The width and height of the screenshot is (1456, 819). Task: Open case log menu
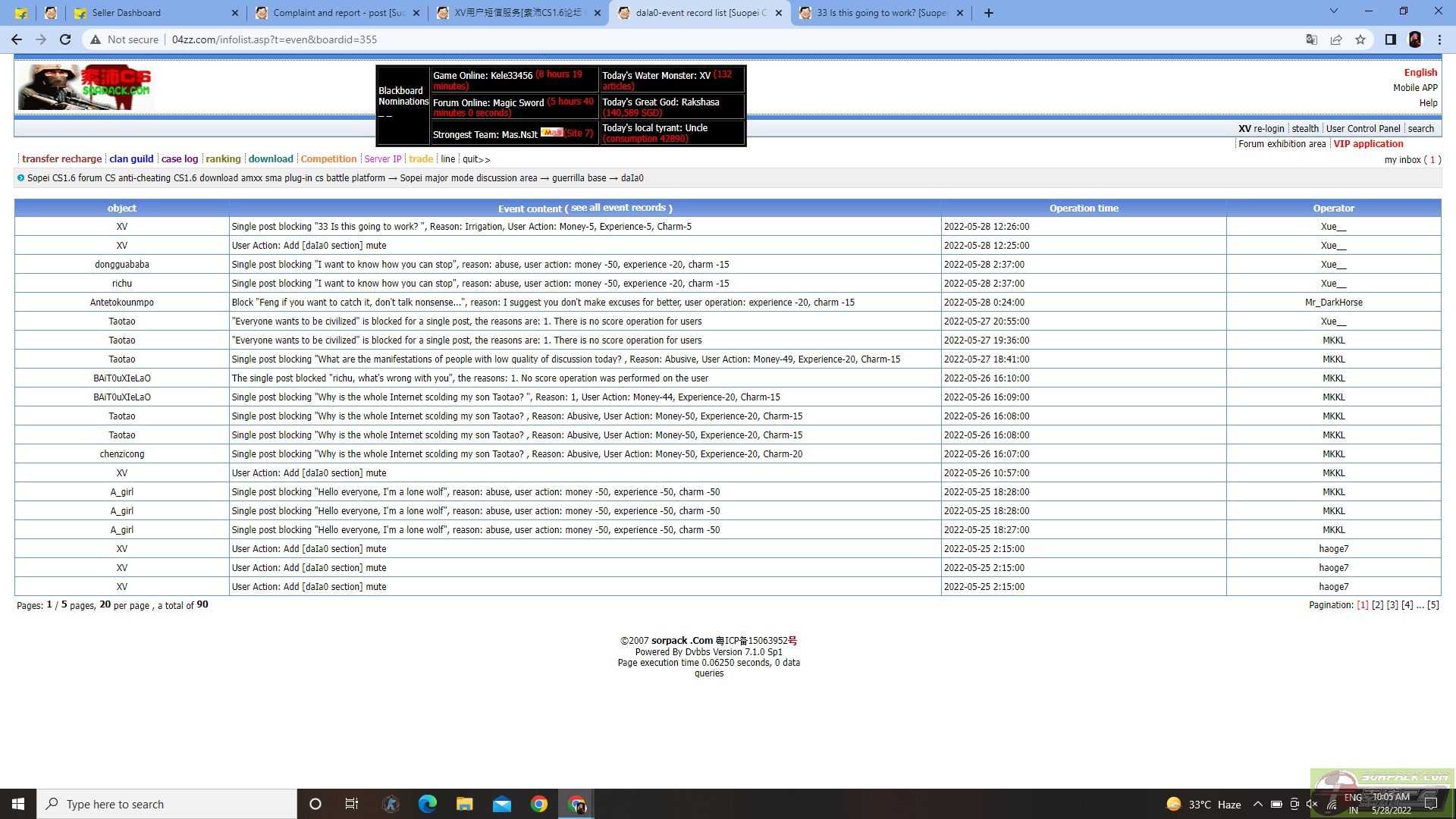180,159
